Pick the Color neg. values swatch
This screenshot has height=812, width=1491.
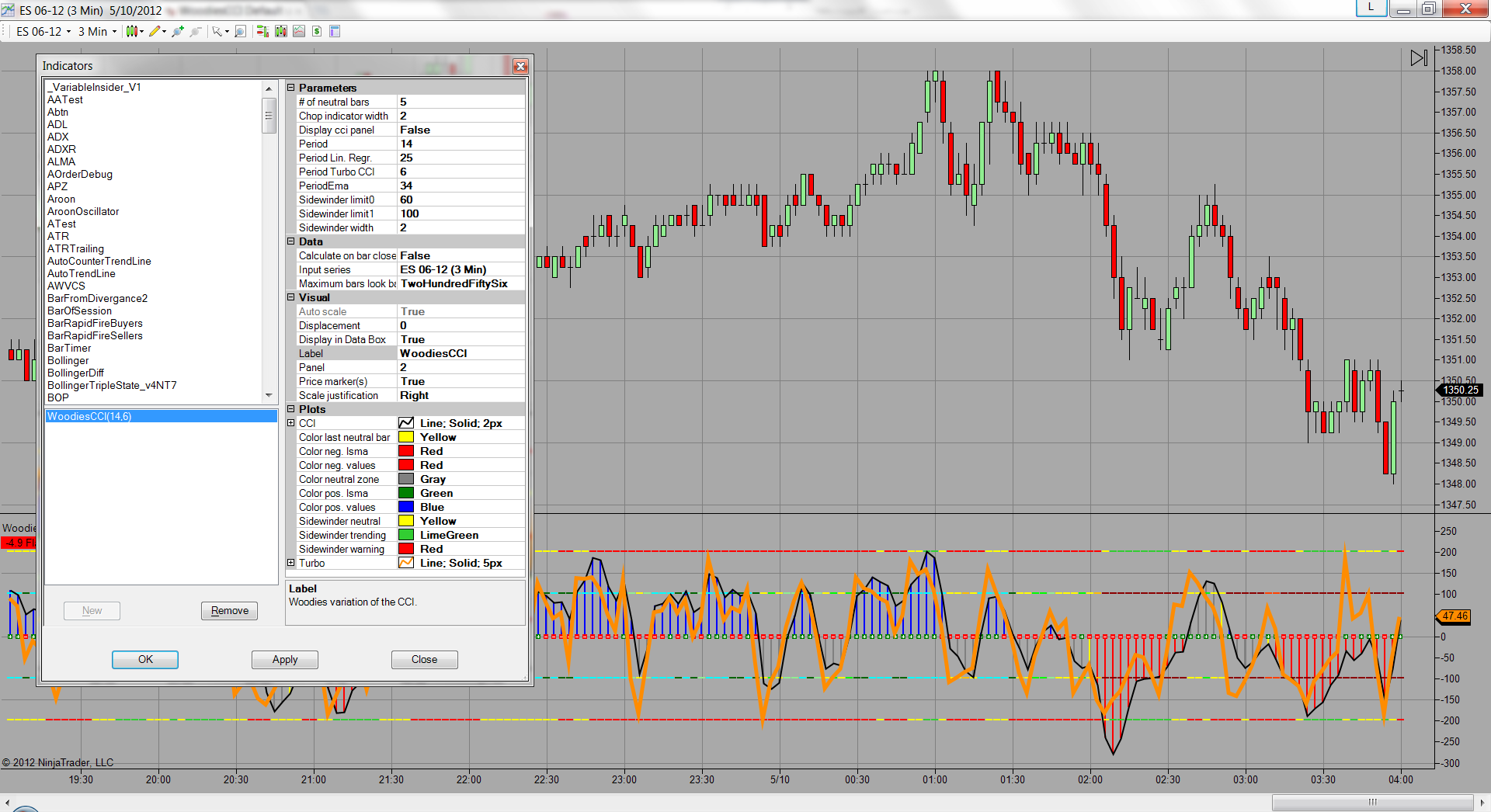click(406, 465)
